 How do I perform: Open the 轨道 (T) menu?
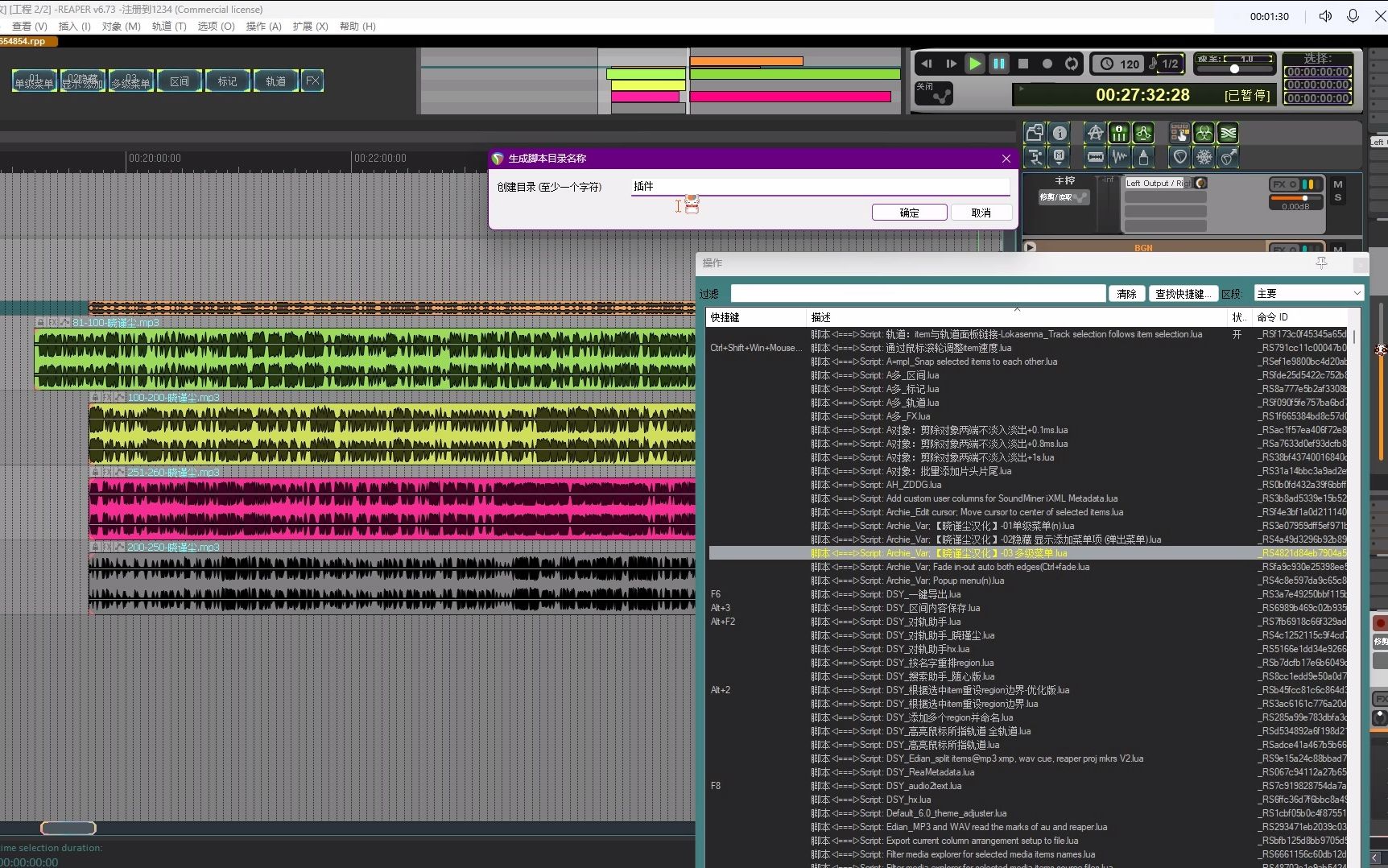(169, 26)
